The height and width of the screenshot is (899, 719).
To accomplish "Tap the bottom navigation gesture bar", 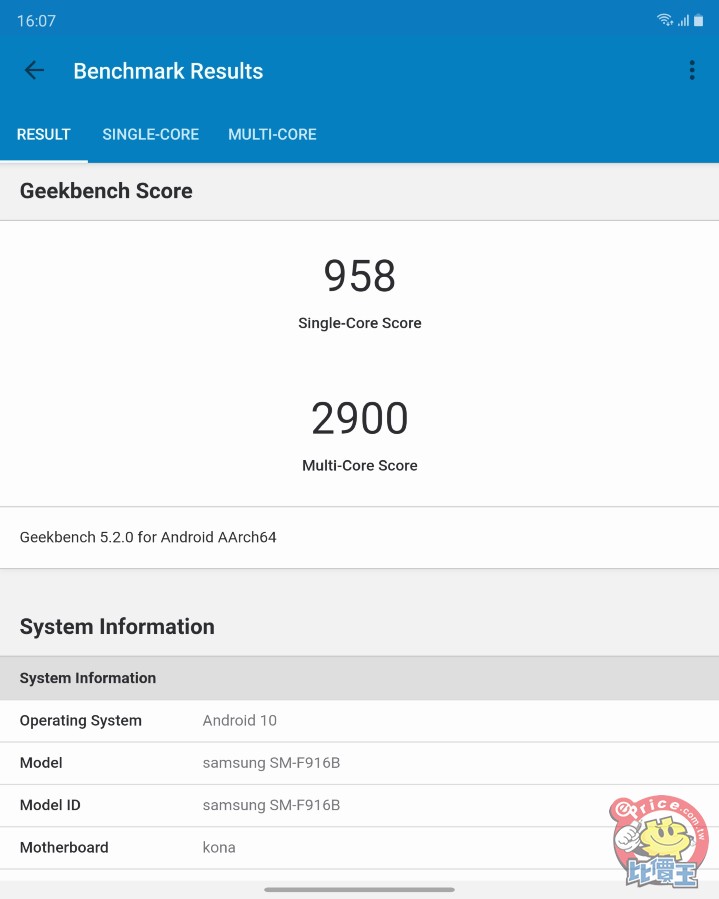I will (x=360, y=890).
